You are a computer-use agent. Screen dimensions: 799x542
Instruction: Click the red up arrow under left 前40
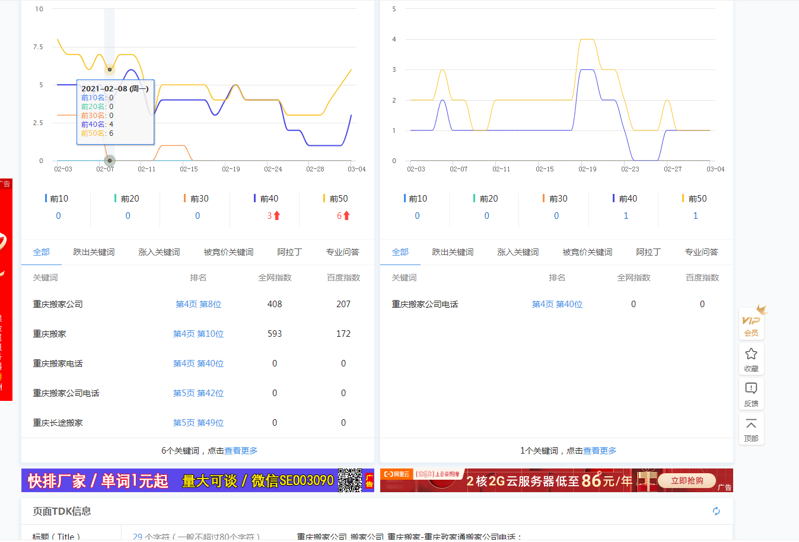pos(277,216)
